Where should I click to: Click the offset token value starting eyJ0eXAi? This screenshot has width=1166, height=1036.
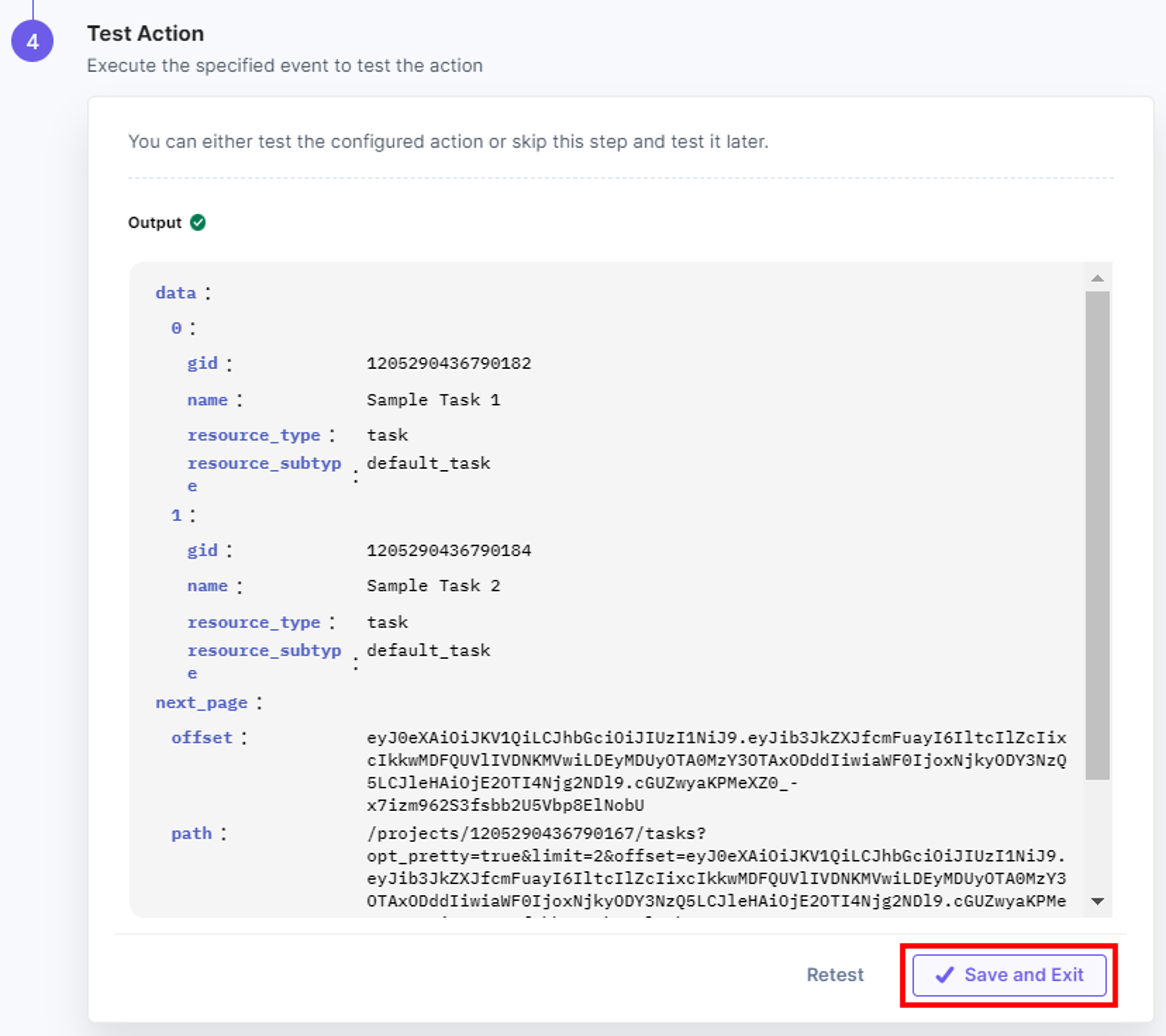(717, 771)
